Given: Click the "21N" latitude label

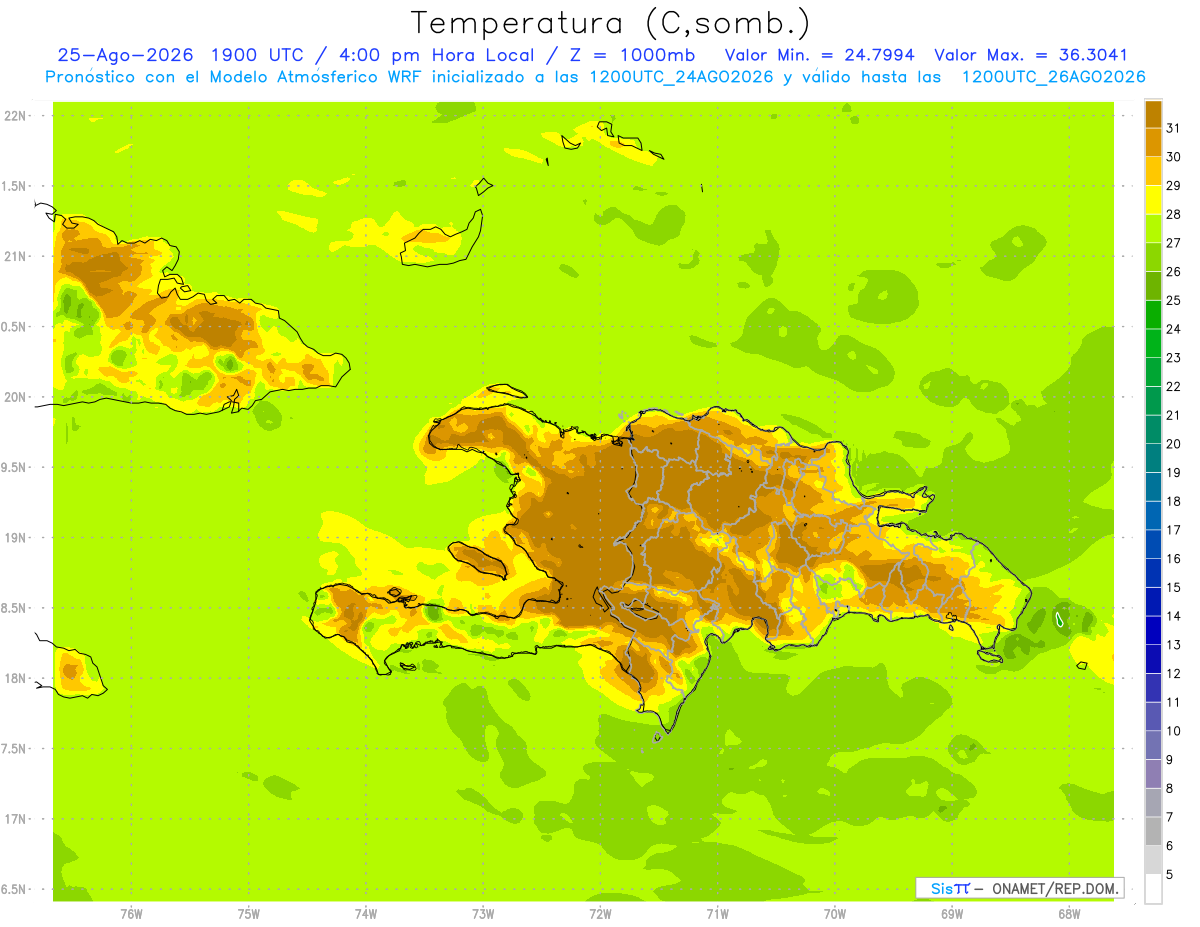Looking at the screenshot, I should [x=15, y=256].
